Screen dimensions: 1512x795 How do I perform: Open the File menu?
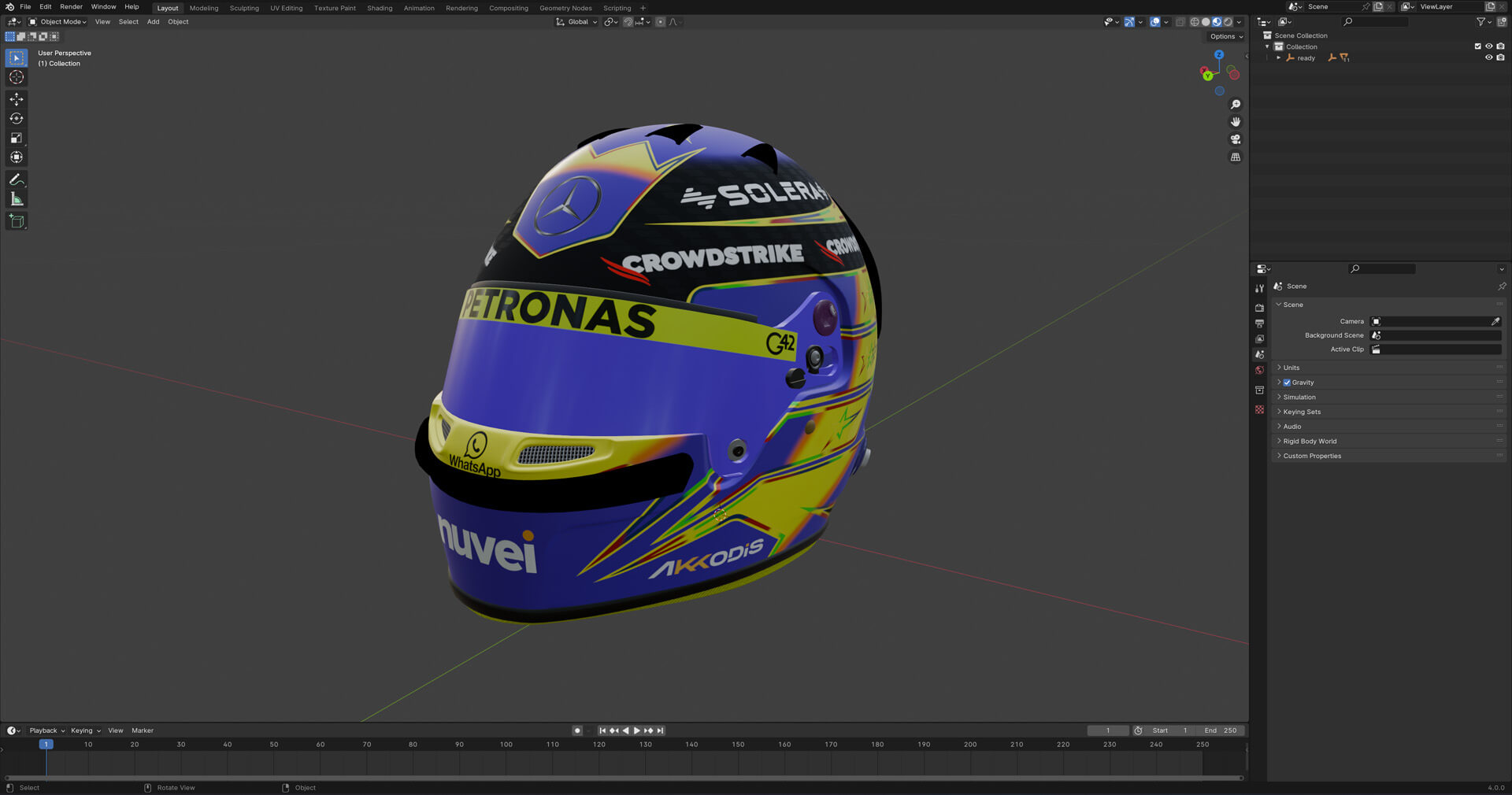25,7
